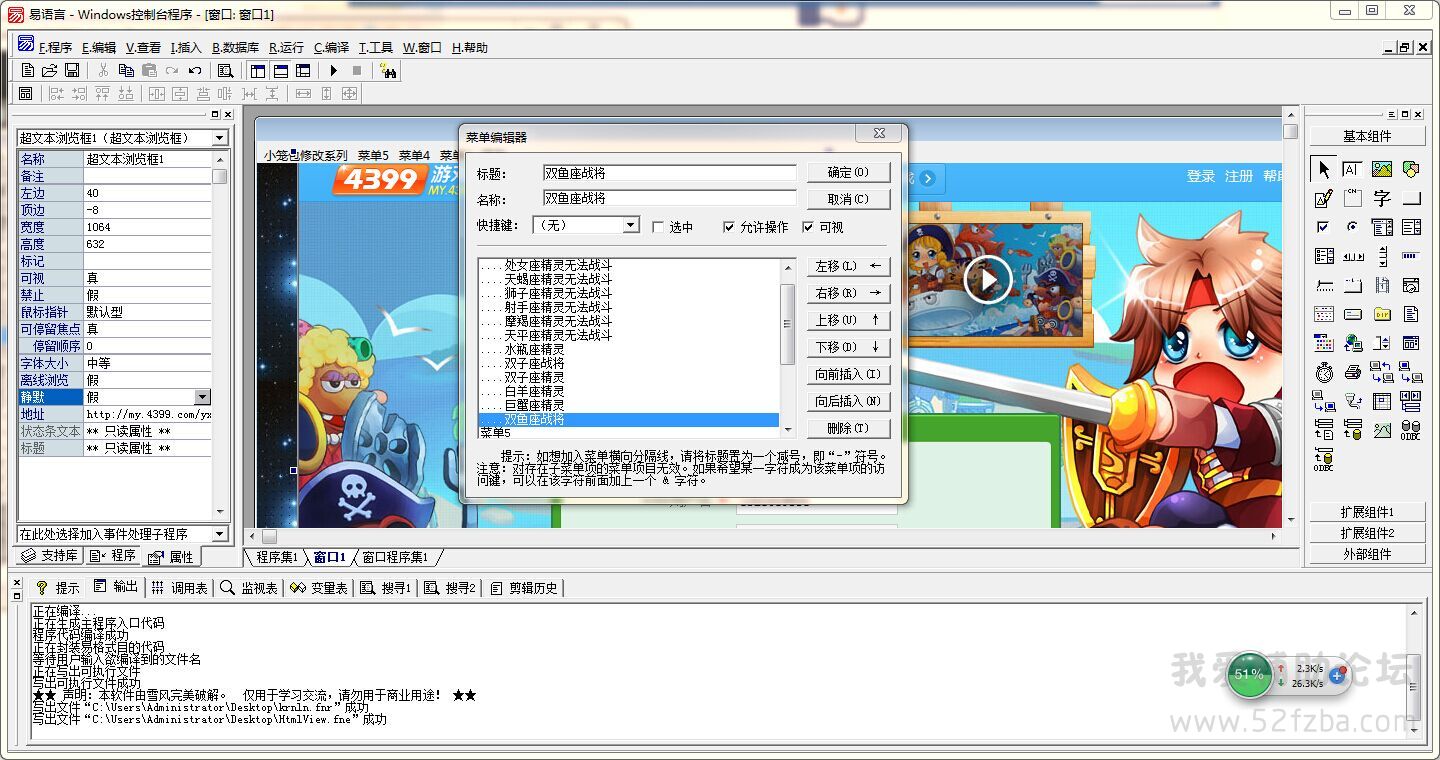
Task: Click the binoculars search icon
Action: (388, 70)
